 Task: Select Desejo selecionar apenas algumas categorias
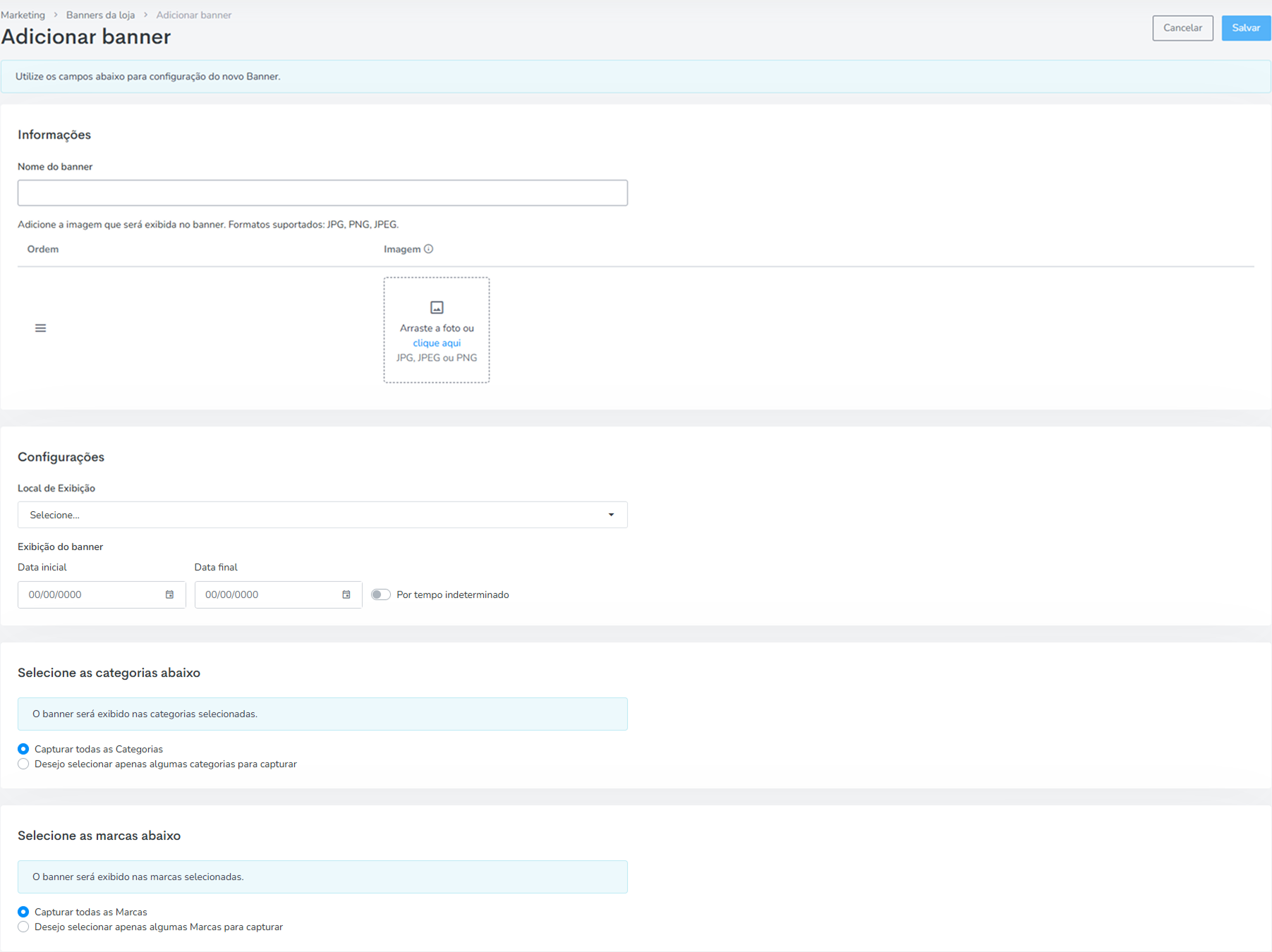point(23,764)
